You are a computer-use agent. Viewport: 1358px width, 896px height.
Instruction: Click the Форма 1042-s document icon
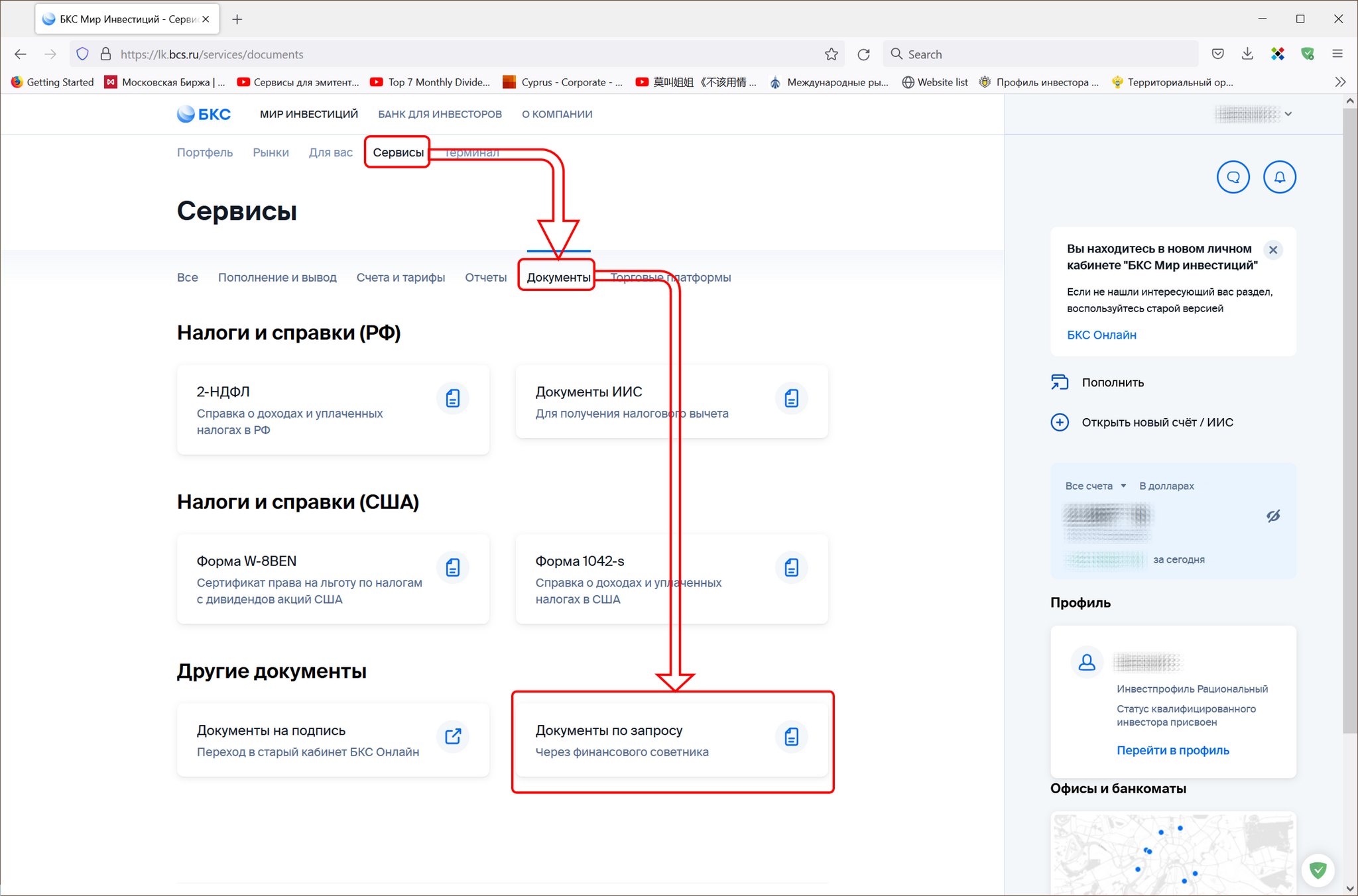792,566
